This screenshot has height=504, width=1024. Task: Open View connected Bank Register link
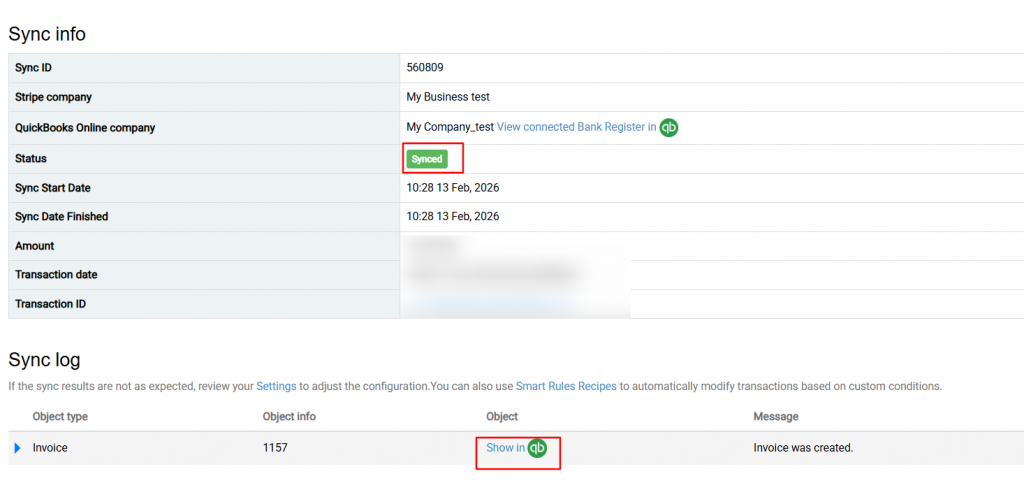577,127
